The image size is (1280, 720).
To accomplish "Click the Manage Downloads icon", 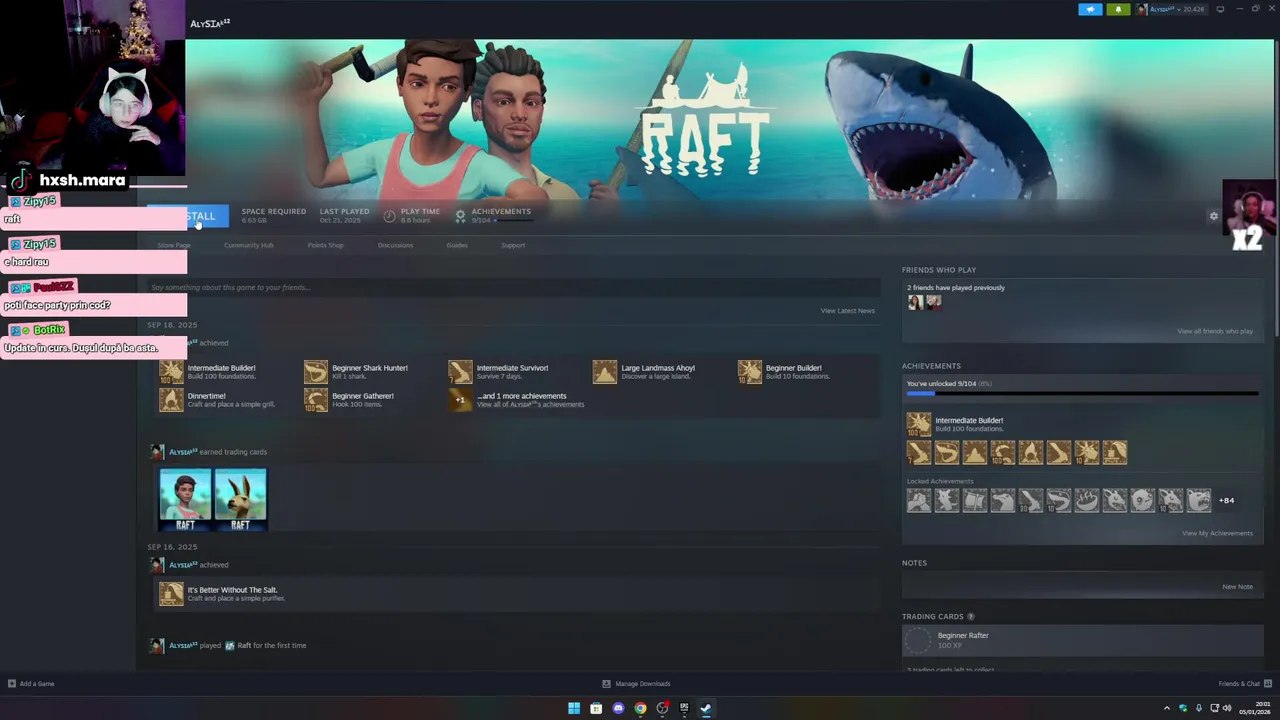I will pyautogui.click(x=606, y=684).
